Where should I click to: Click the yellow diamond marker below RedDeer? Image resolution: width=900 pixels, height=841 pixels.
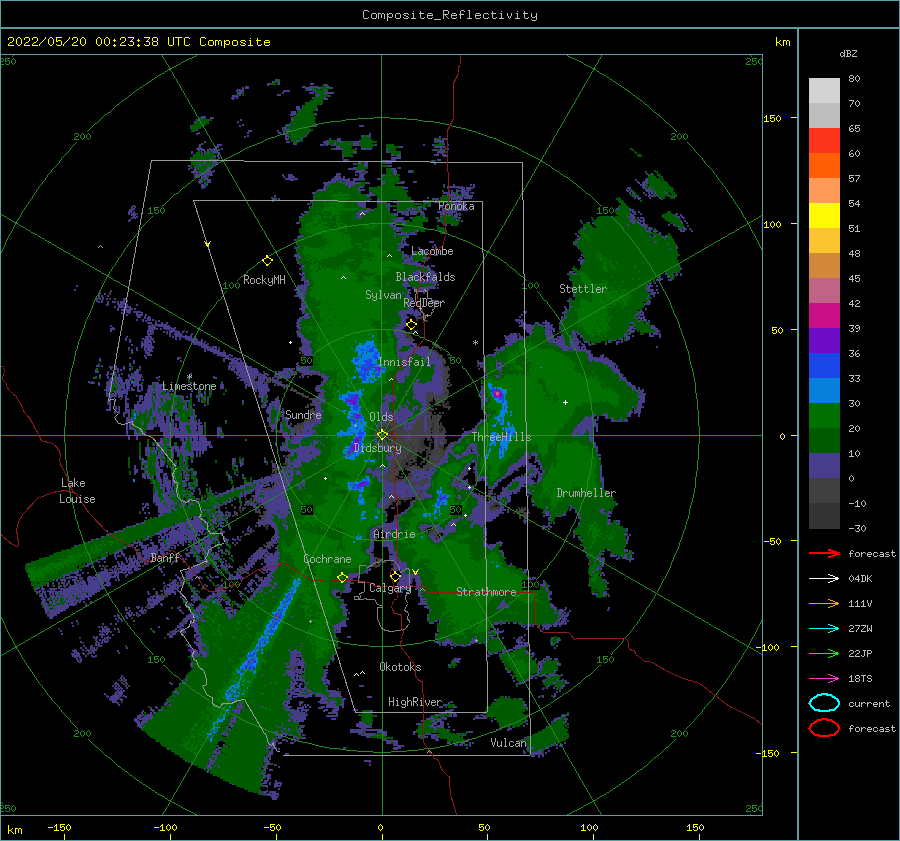[x=411, y=325]
